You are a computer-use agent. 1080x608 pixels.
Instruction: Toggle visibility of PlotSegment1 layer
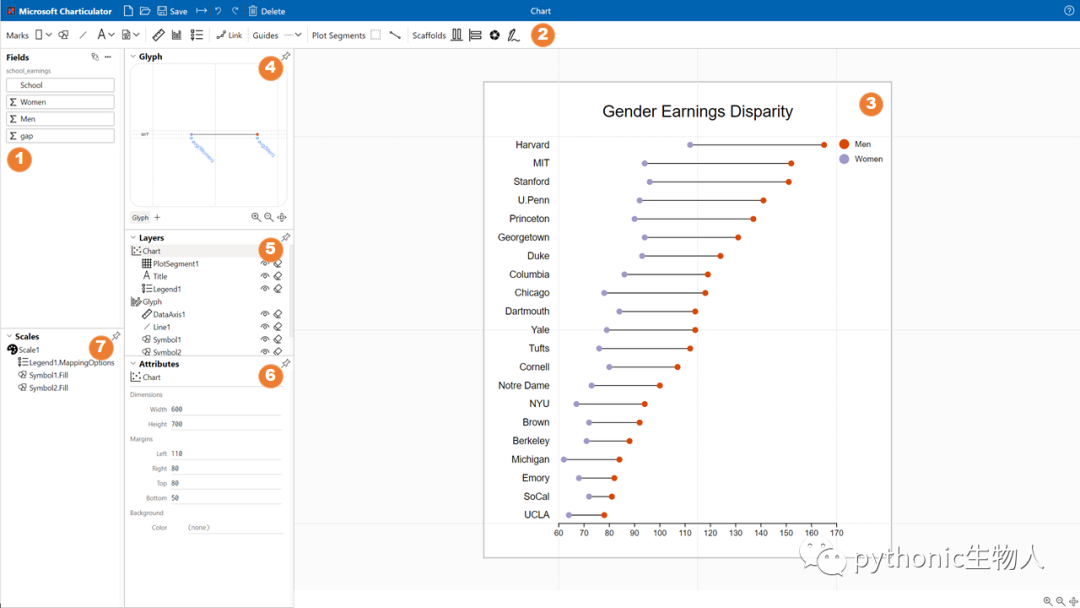(x=264, y=264)
